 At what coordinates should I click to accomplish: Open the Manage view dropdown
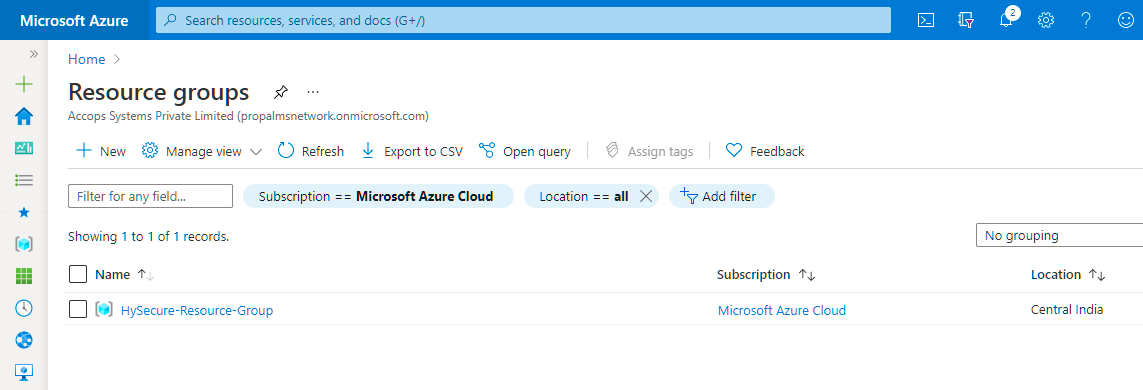(202, 151)
